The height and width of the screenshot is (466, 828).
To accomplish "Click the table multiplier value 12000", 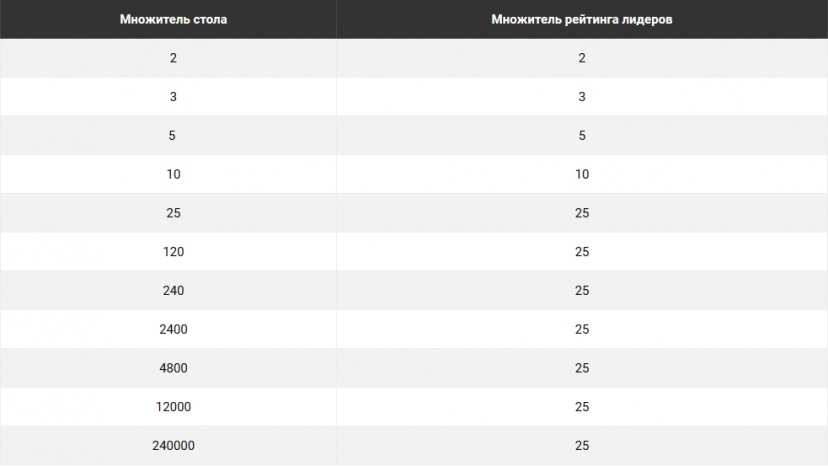I will tap(173, 407).
